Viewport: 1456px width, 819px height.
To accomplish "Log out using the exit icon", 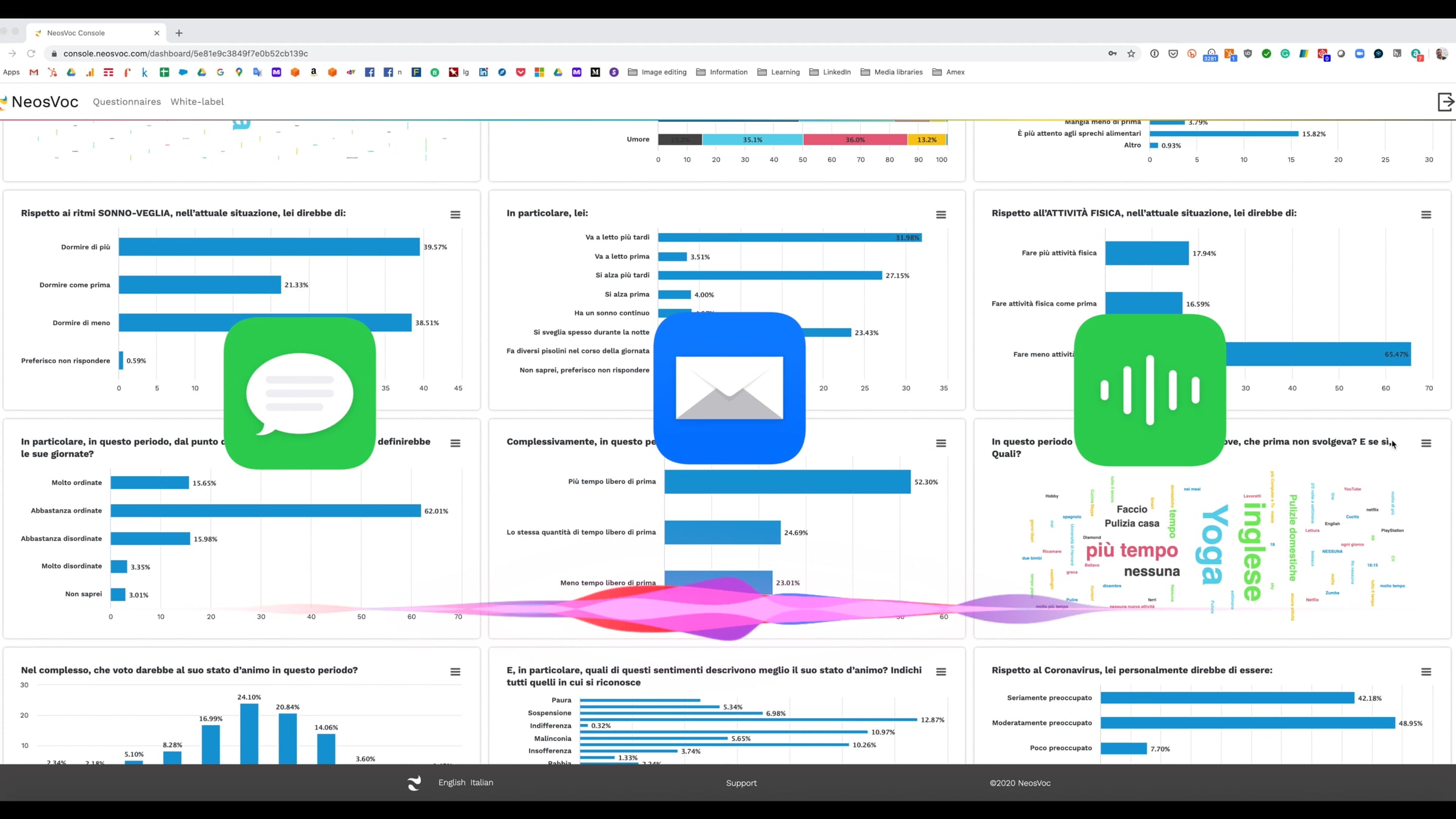I will (1446, 102).
